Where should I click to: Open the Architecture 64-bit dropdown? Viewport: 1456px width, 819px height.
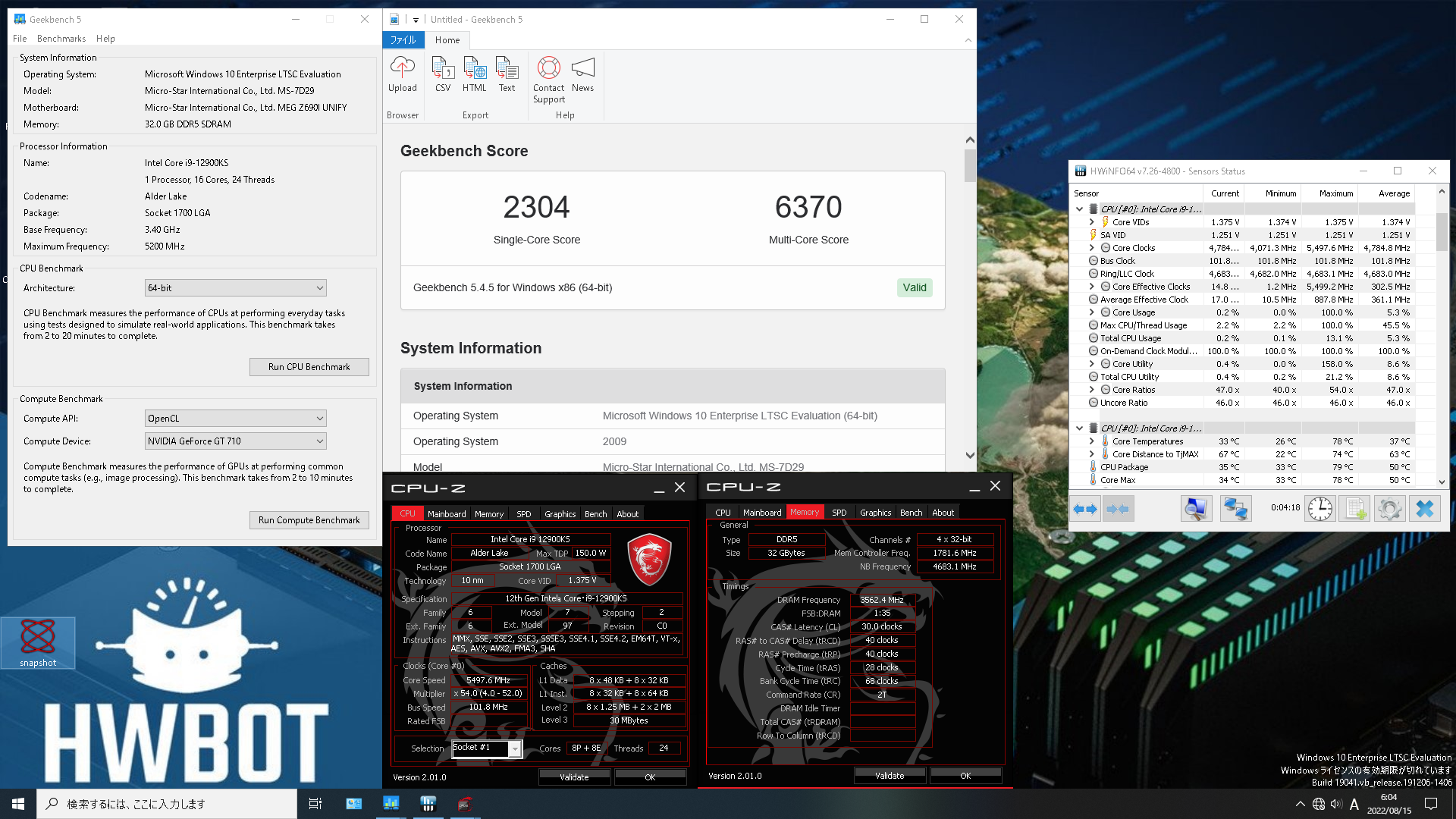coord(236,288)
